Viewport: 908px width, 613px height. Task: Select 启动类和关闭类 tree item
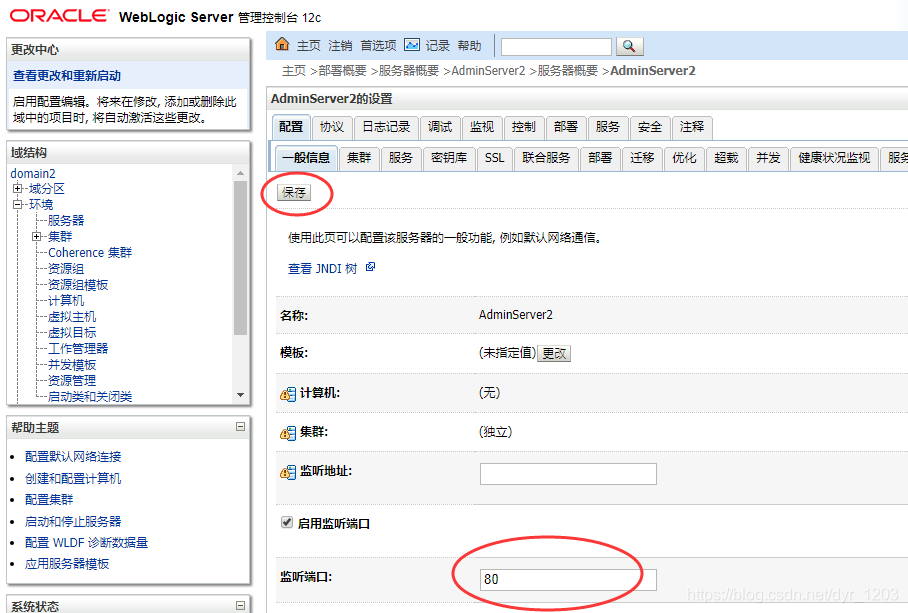tap(90, 397)
